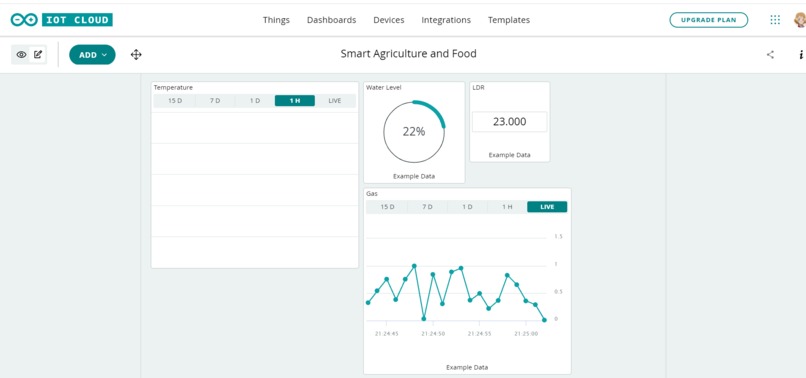
Task: Go to the Dashboards tab
Action: tap(332, 20)
